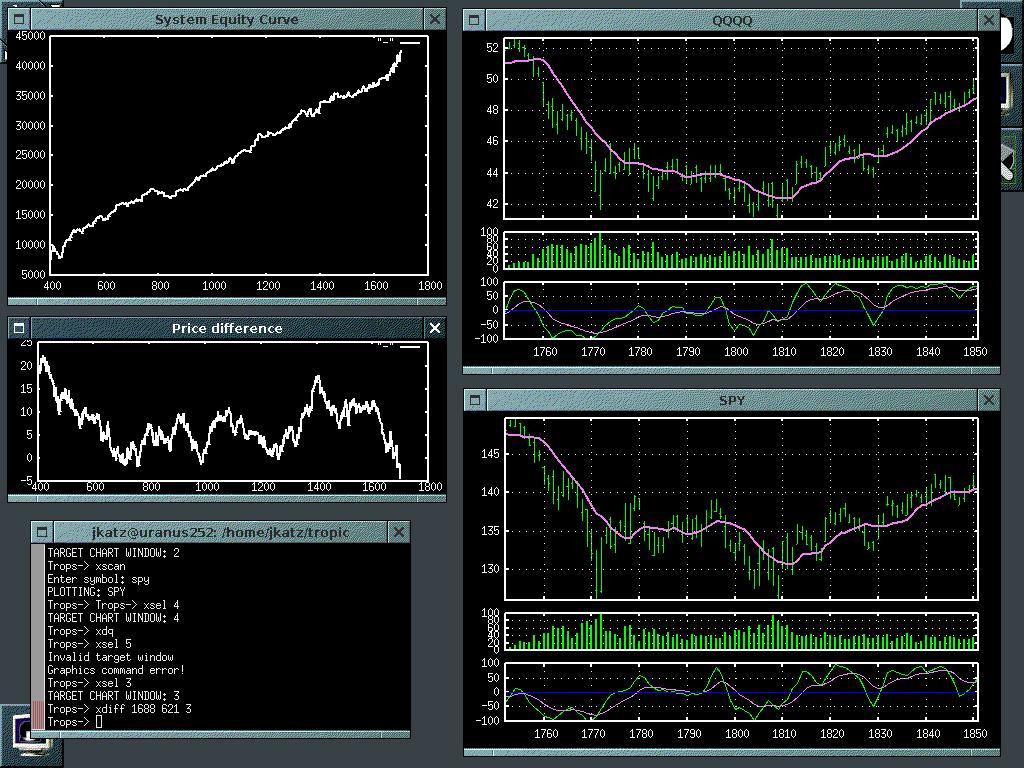This screenshot has height=768, width=1024.
Task: Click the 'Trops-> Trops-> xsel 4' terminal line
Action: tap(114, 605)
